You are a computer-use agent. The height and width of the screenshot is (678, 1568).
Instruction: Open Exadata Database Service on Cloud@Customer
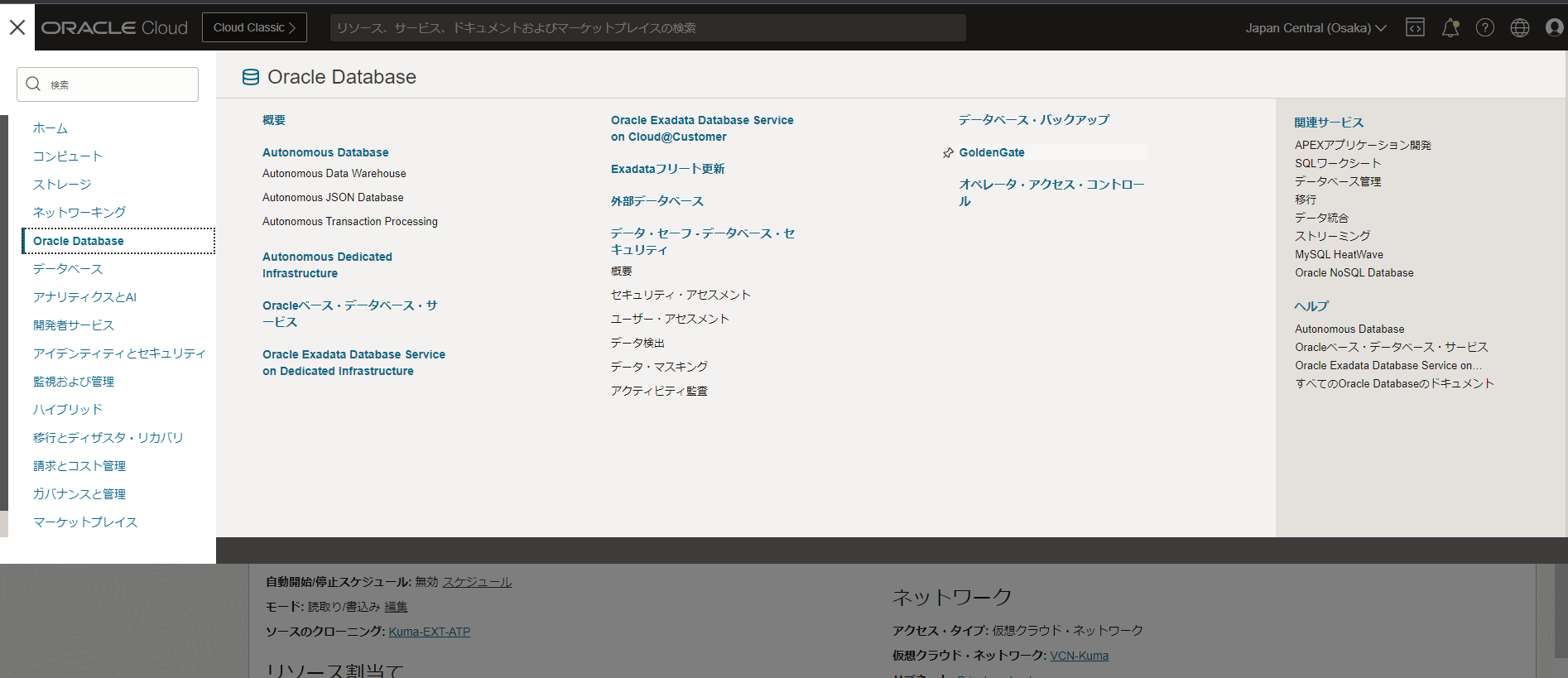(x=702, y=128)
